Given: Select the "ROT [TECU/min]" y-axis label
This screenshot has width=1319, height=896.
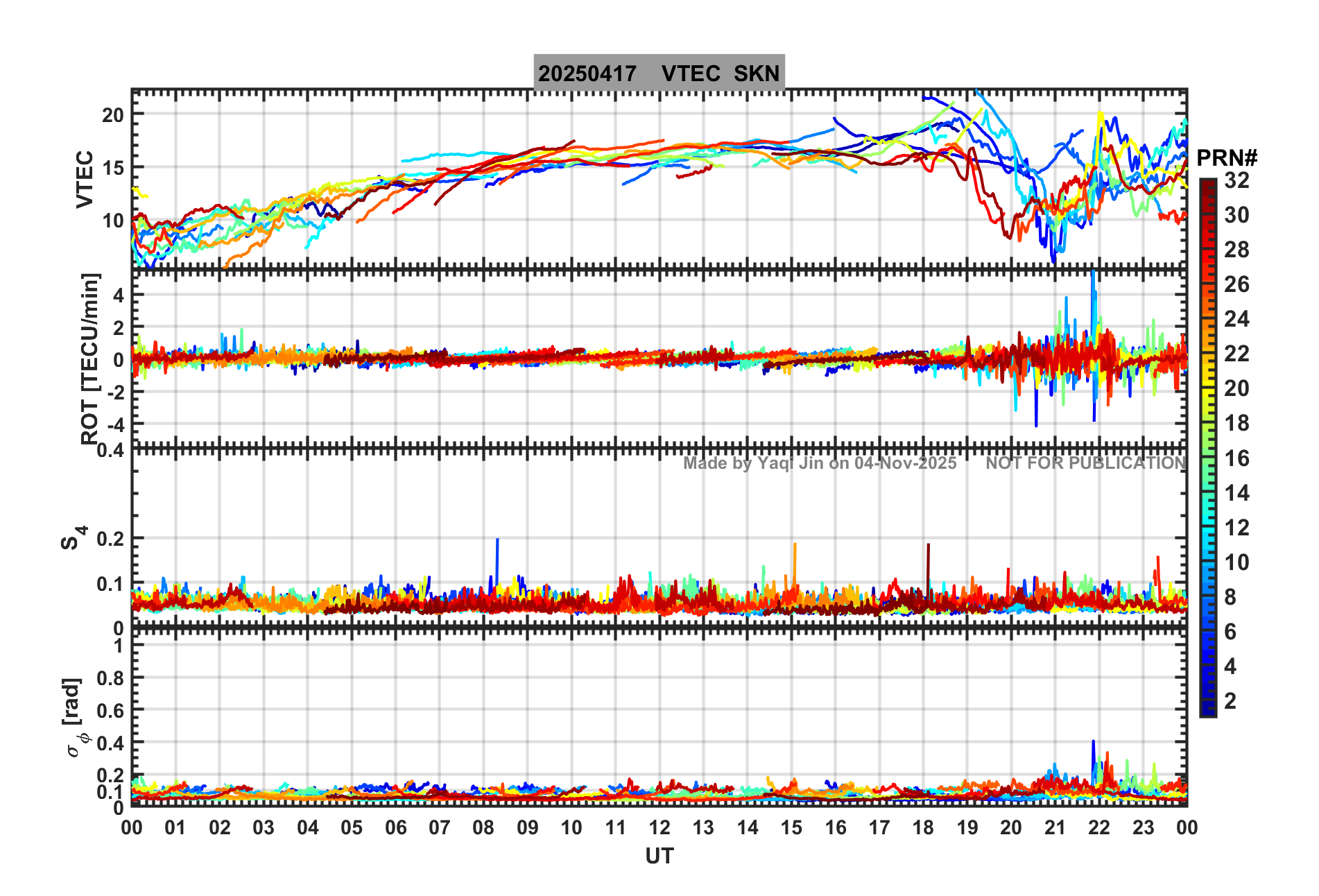Looking at the screenshot, I should (x=90, y=359).
